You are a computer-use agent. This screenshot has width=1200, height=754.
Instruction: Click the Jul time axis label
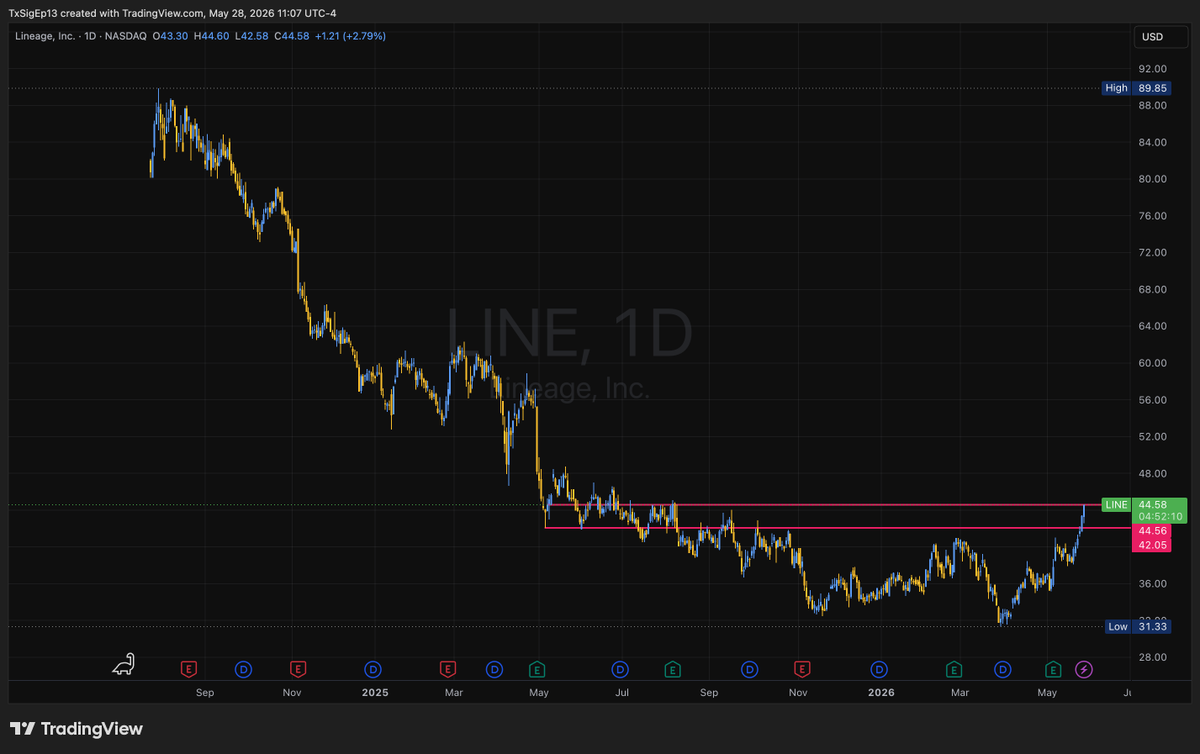[x=622, y=692]
